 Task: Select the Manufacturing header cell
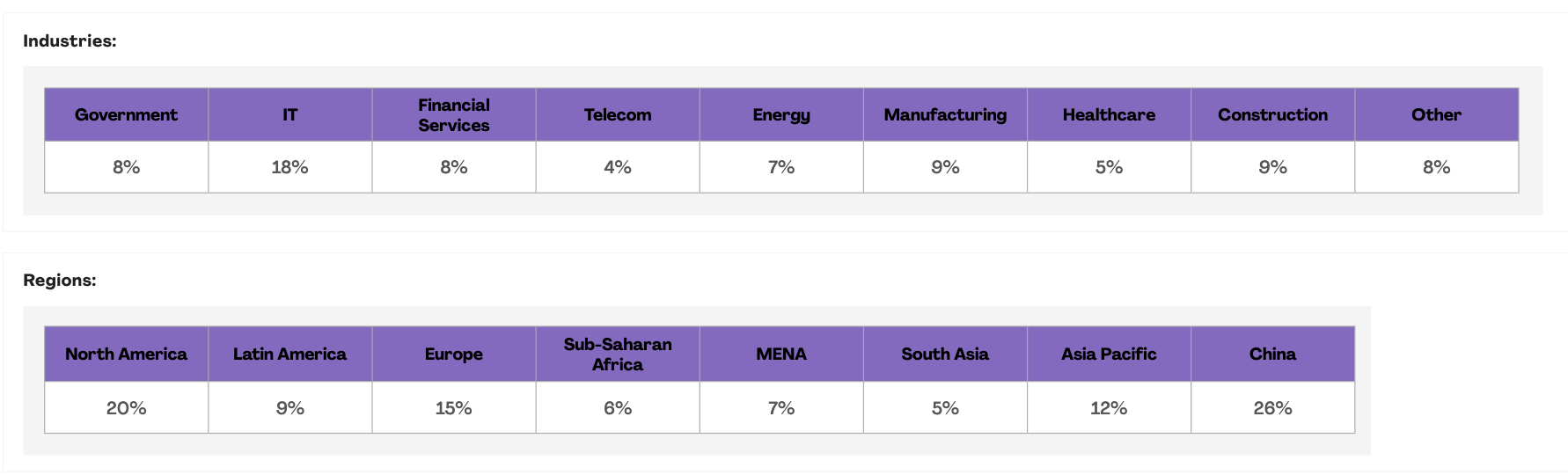tap(945, 115)
